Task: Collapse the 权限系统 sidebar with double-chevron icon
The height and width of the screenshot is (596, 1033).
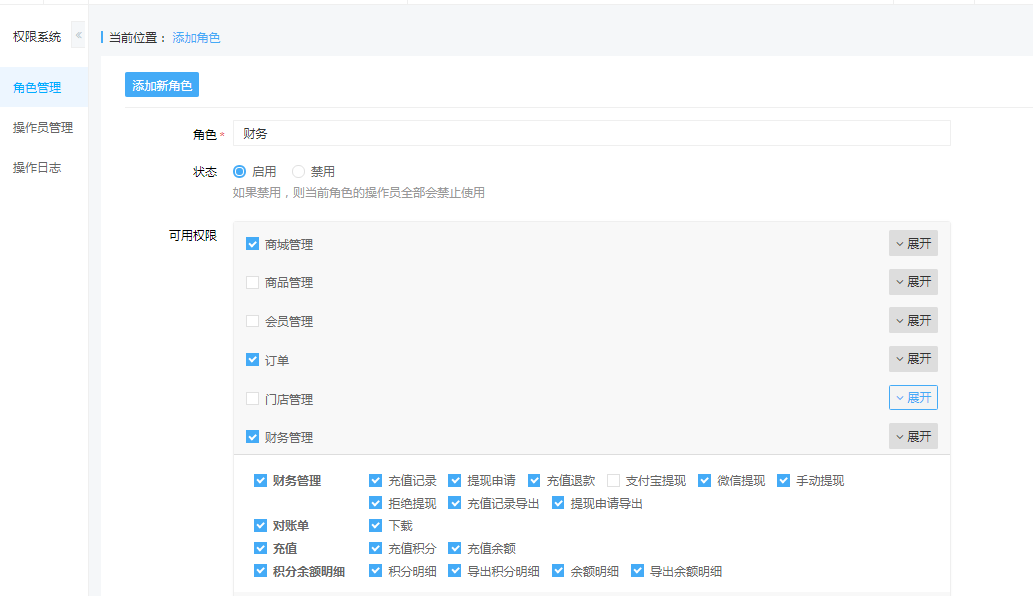Action: pyautogui.click(x=78, y=35)
